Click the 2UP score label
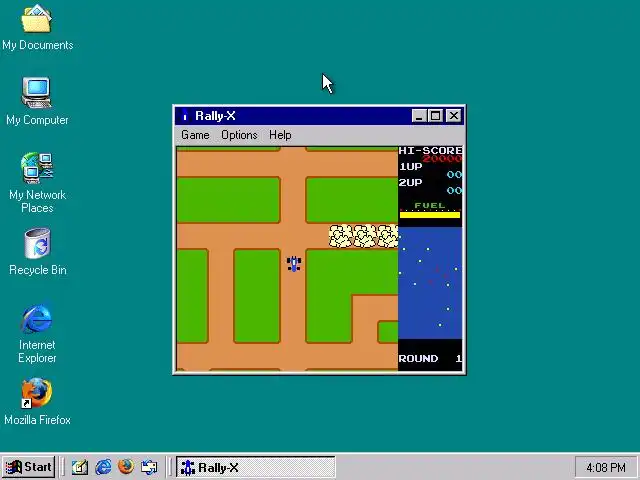The image size is (640, 480). (411, 182)
